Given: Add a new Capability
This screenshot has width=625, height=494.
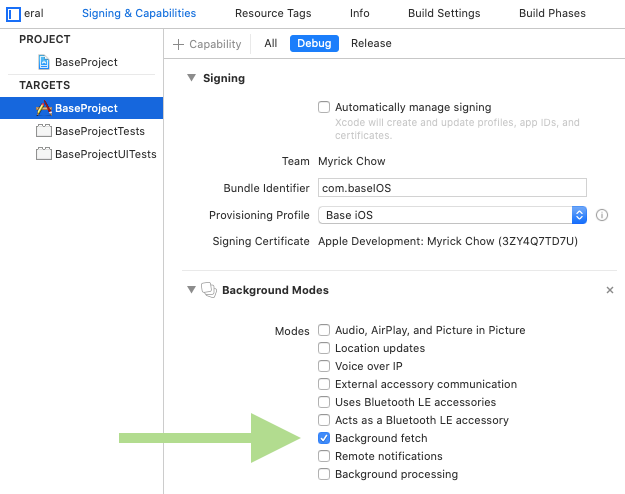Looking at the screenshot, I should [207, 44].
